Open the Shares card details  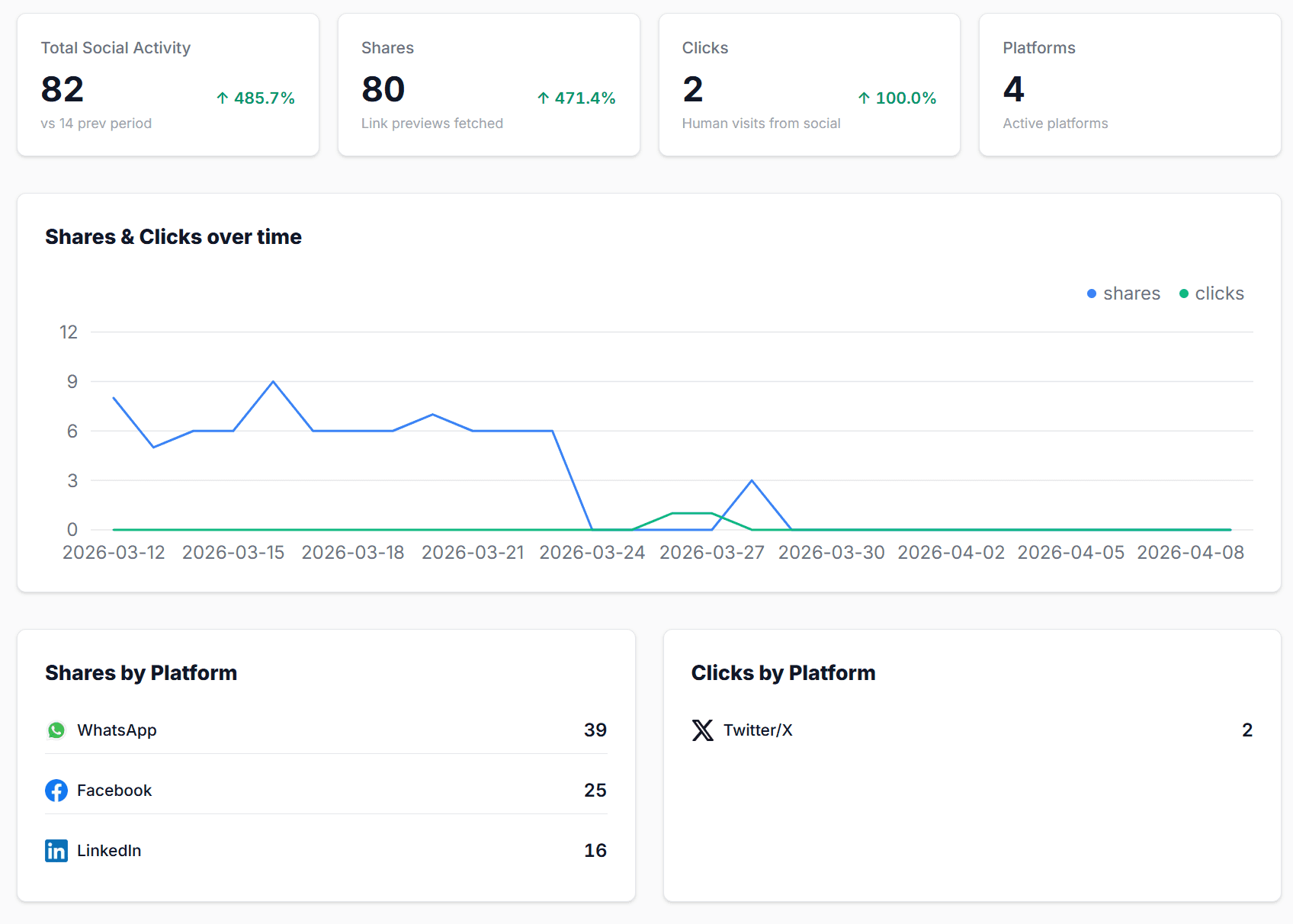click(488, 85)
